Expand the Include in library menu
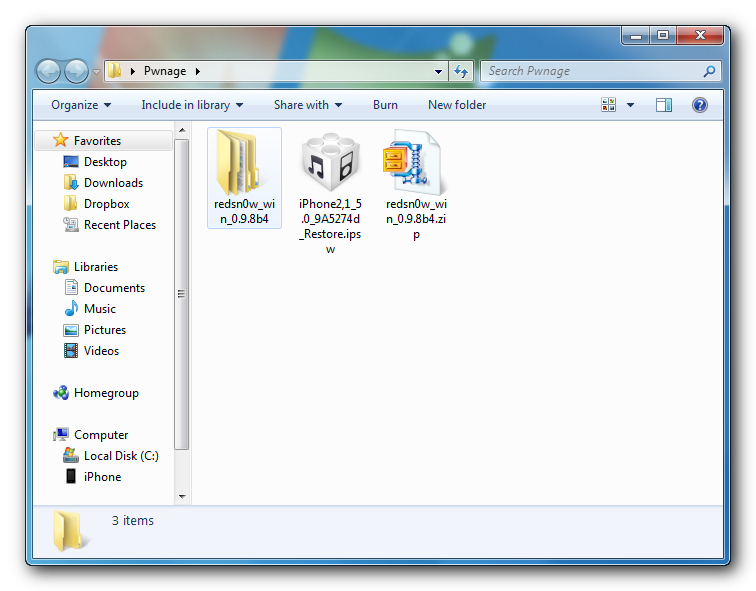756x591 pixels. pyautogui.click(x=192, y=105)
